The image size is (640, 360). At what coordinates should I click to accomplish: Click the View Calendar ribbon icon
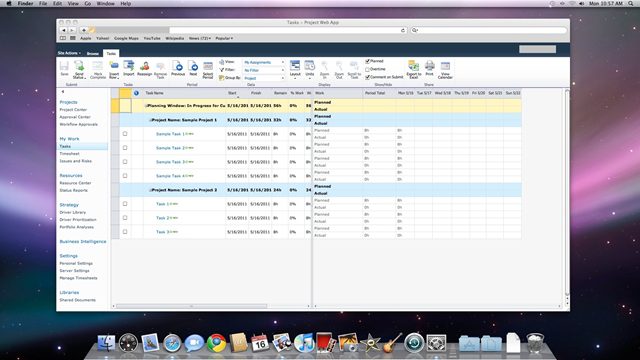pyautogui.click(x=445, y=69)
